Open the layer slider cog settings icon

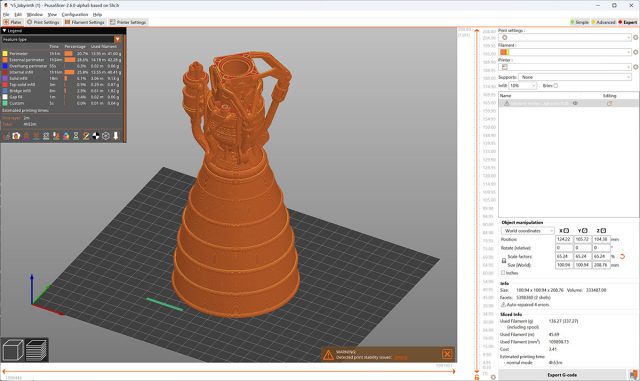tap(493, 377)
